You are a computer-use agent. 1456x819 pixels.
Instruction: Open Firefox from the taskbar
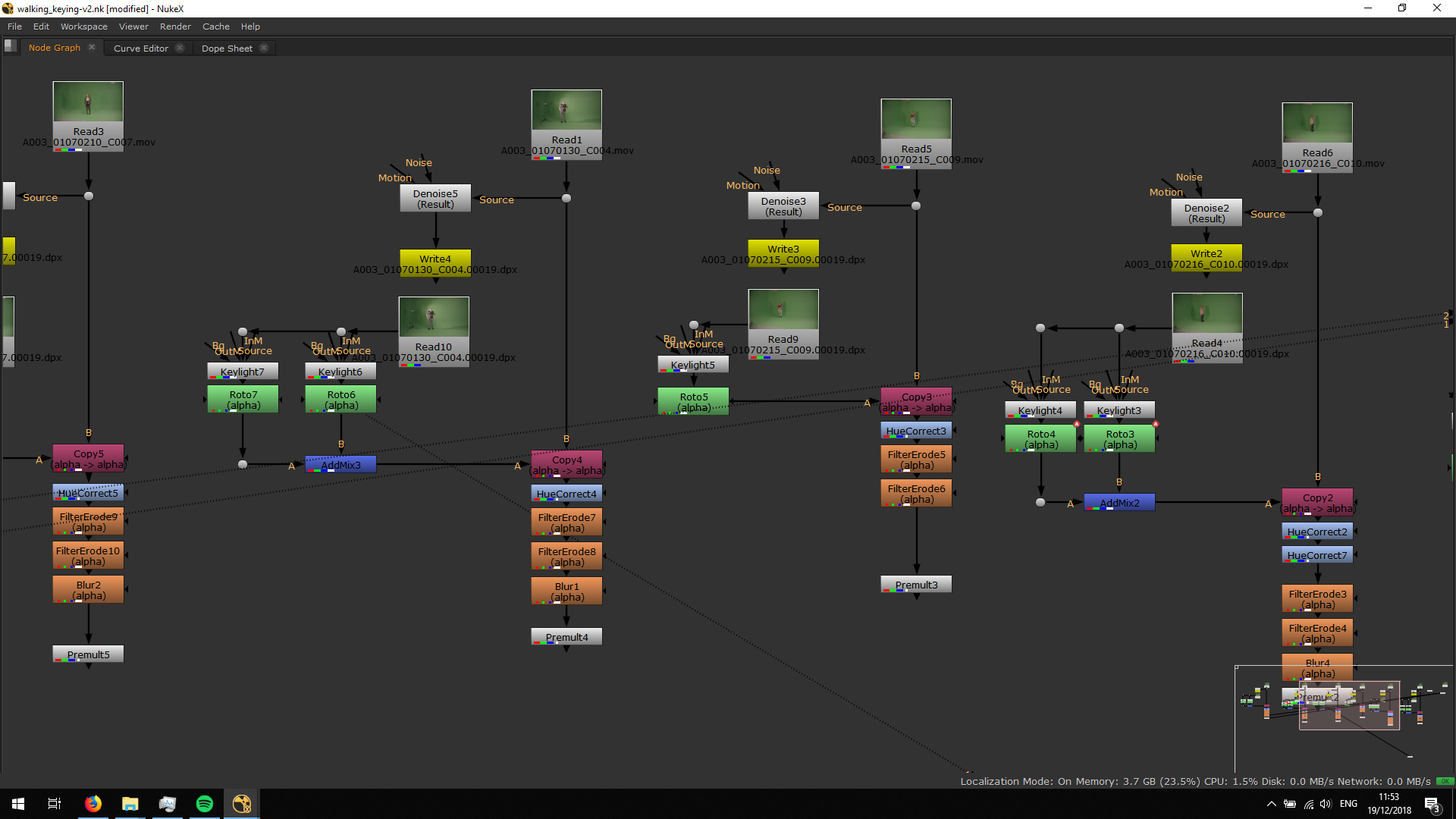click(x=93, y=804)
